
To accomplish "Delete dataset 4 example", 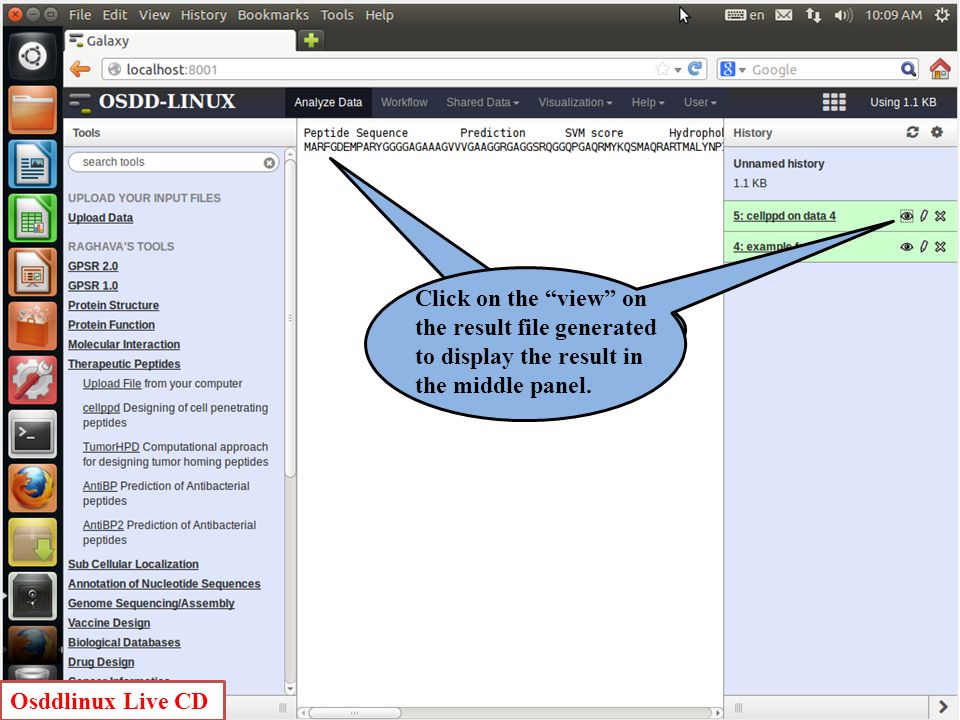I will point(940,246).
